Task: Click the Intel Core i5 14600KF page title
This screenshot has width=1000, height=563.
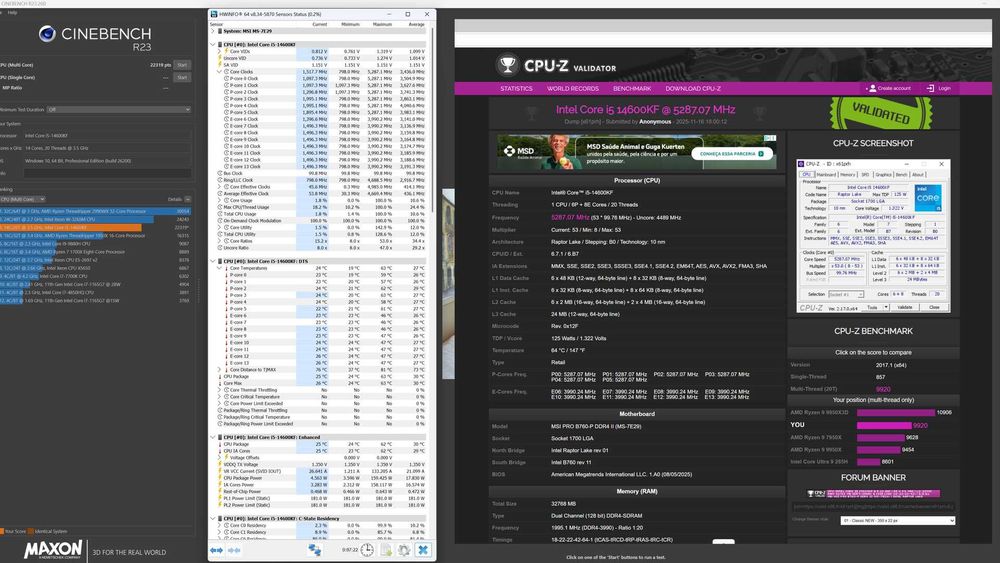Action: click(645, 110)
